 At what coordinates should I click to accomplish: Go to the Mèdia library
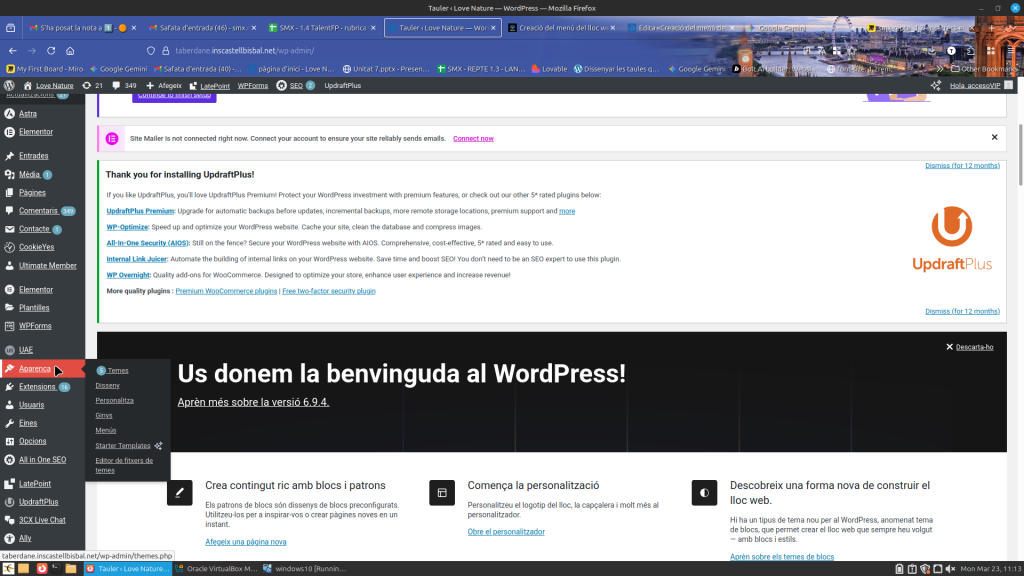29,174
